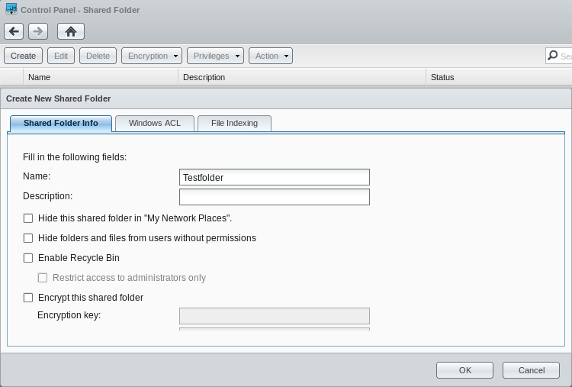Focus the Description input field
This screenshot has width=572, height=387.
(x=274, y=197)
